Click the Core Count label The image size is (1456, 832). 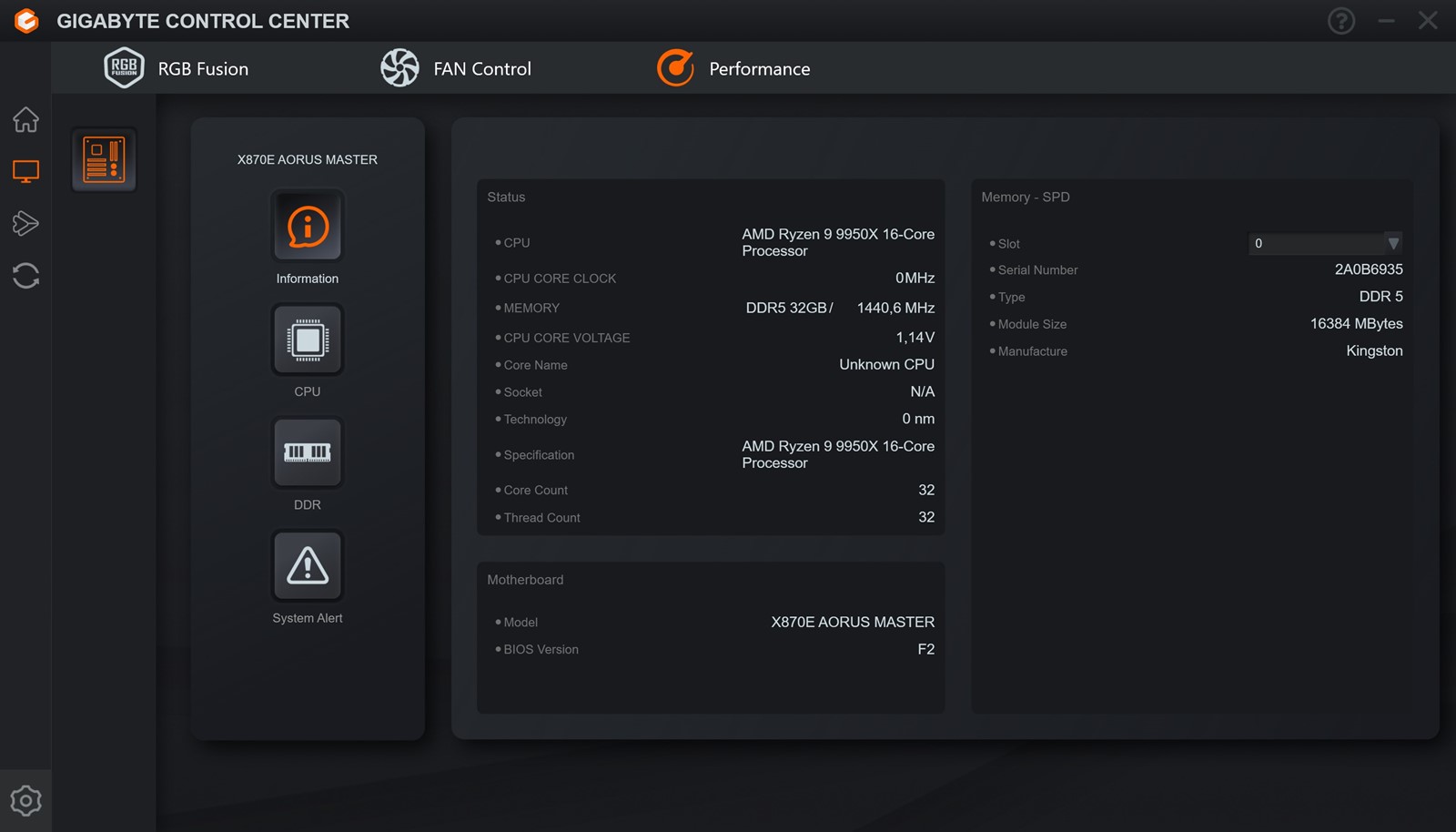pos(536,490)
